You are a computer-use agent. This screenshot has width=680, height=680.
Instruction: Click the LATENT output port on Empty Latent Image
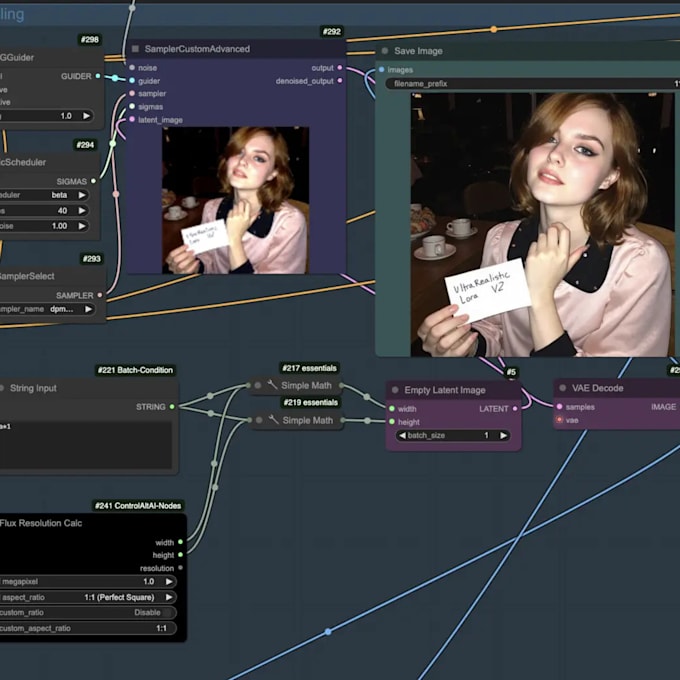coord(517,408)
